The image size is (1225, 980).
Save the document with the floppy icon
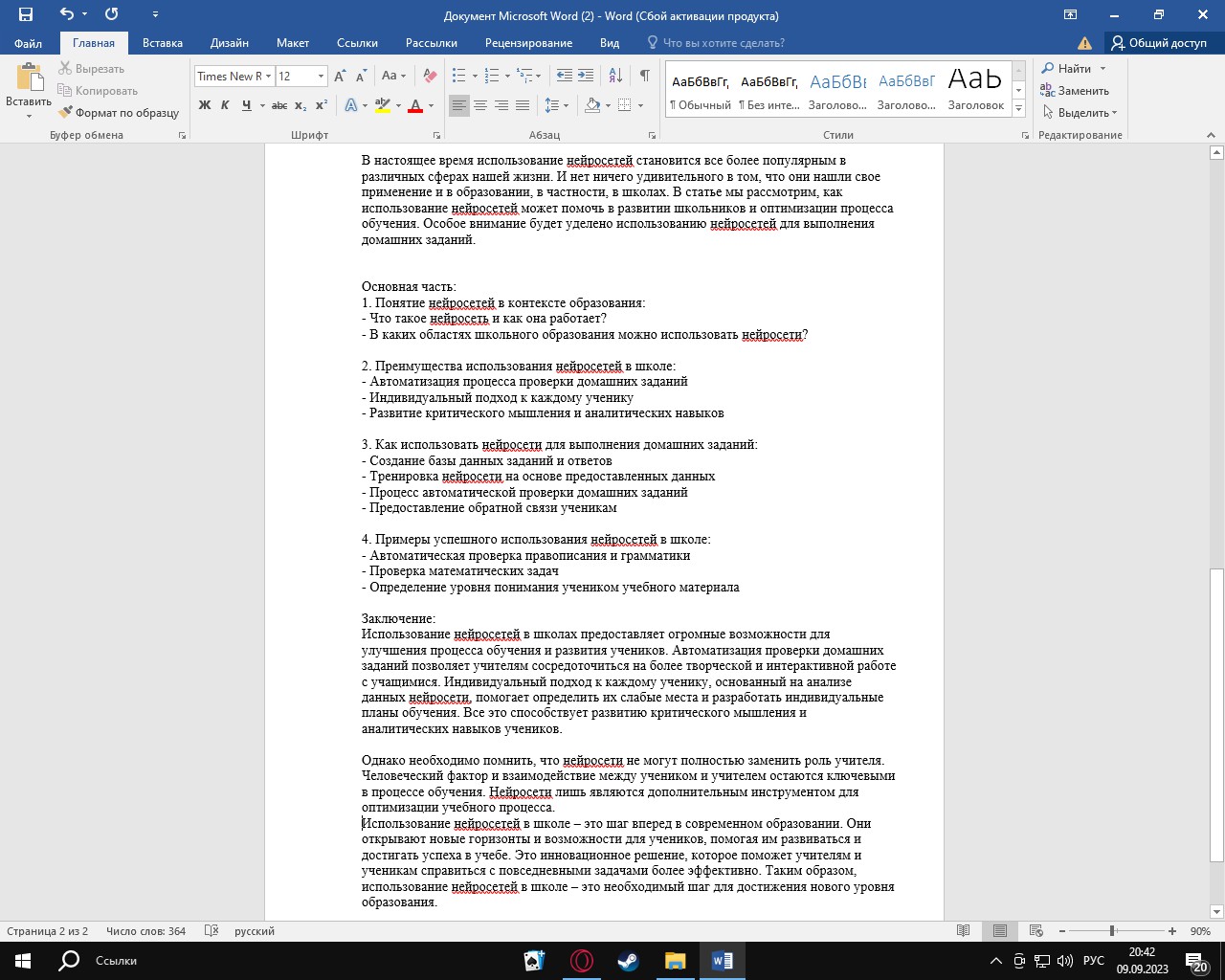[26, 14]
